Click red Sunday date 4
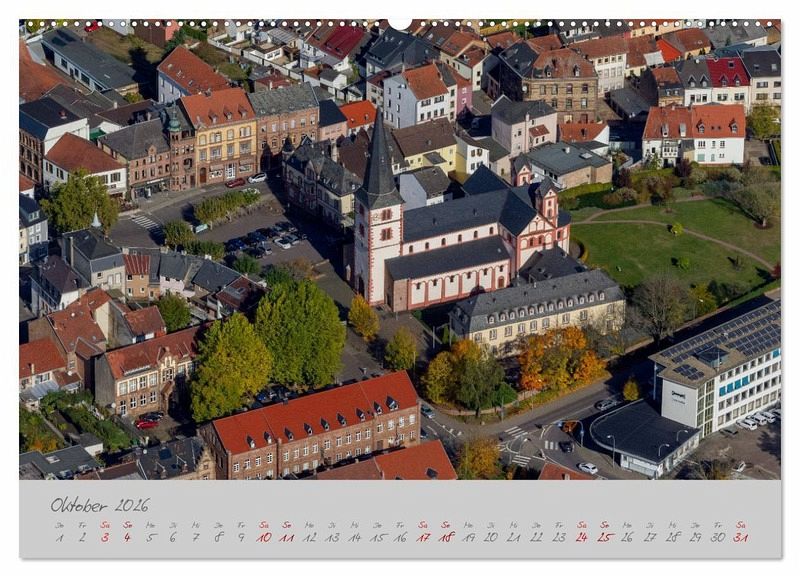Image resolution: width=800 pixels, height=577 pixels. 127,537
